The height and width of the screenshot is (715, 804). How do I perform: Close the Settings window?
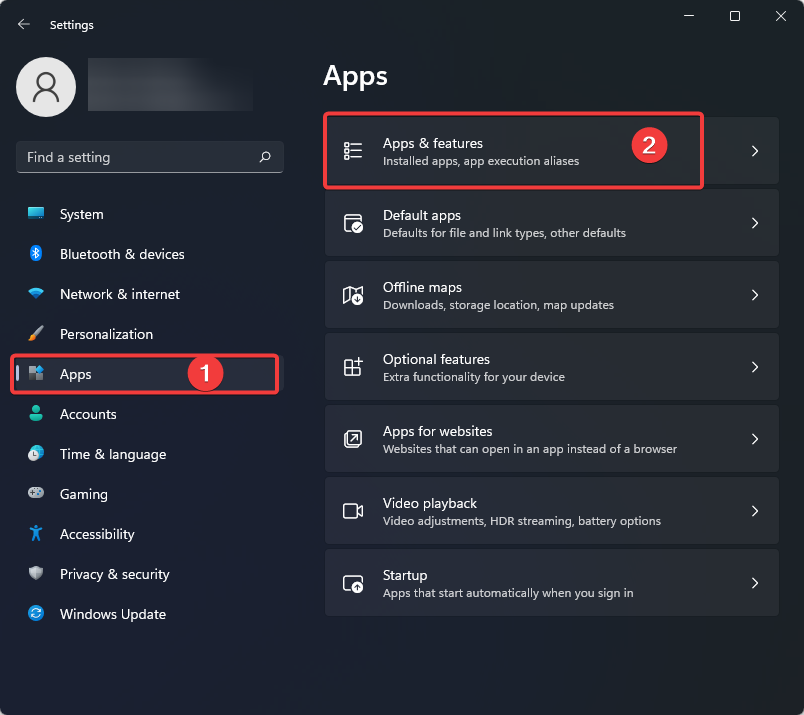[x=780, y=16]
